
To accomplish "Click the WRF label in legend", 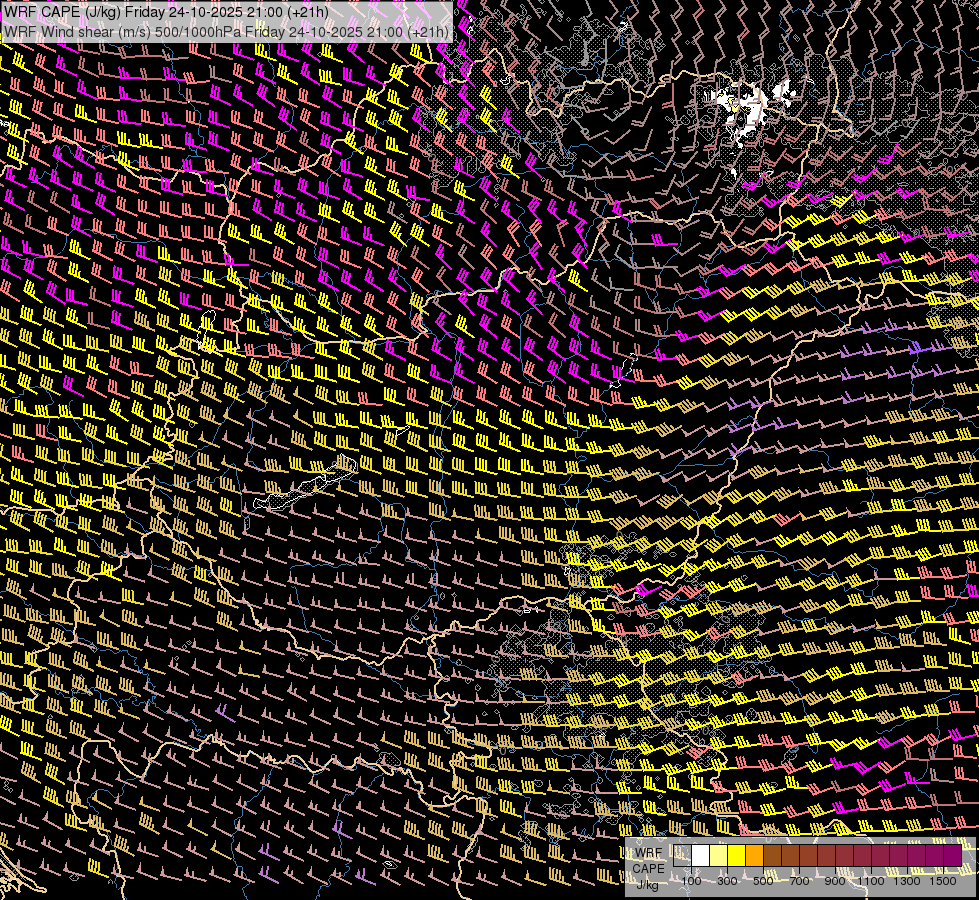I will click(649, 853).
